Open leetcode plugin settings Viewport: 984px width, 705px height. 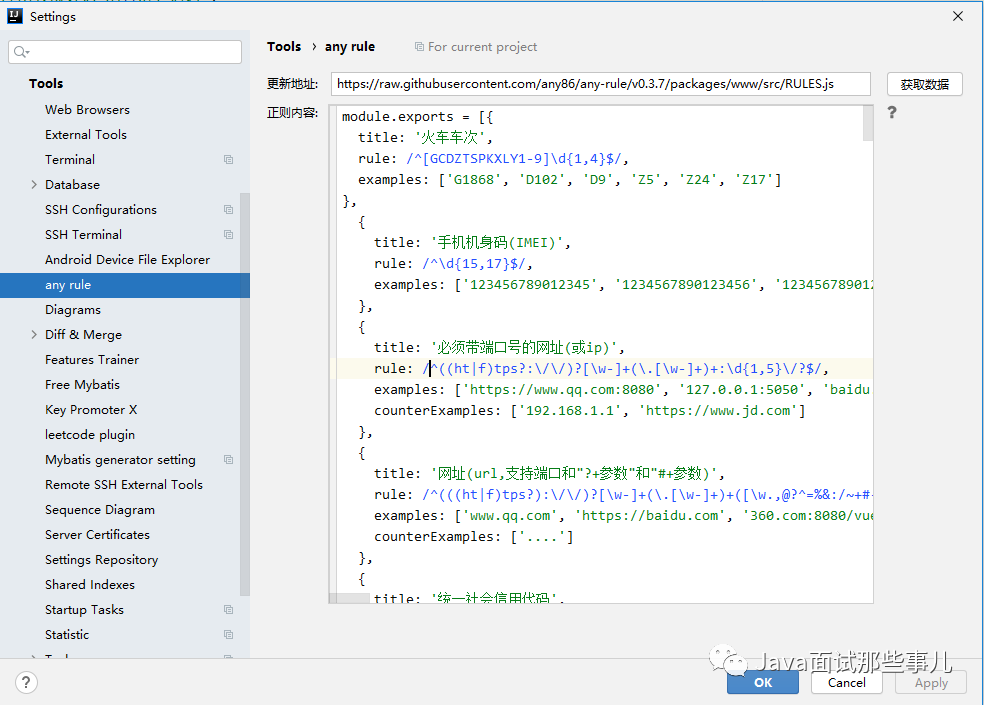point(90,435)
